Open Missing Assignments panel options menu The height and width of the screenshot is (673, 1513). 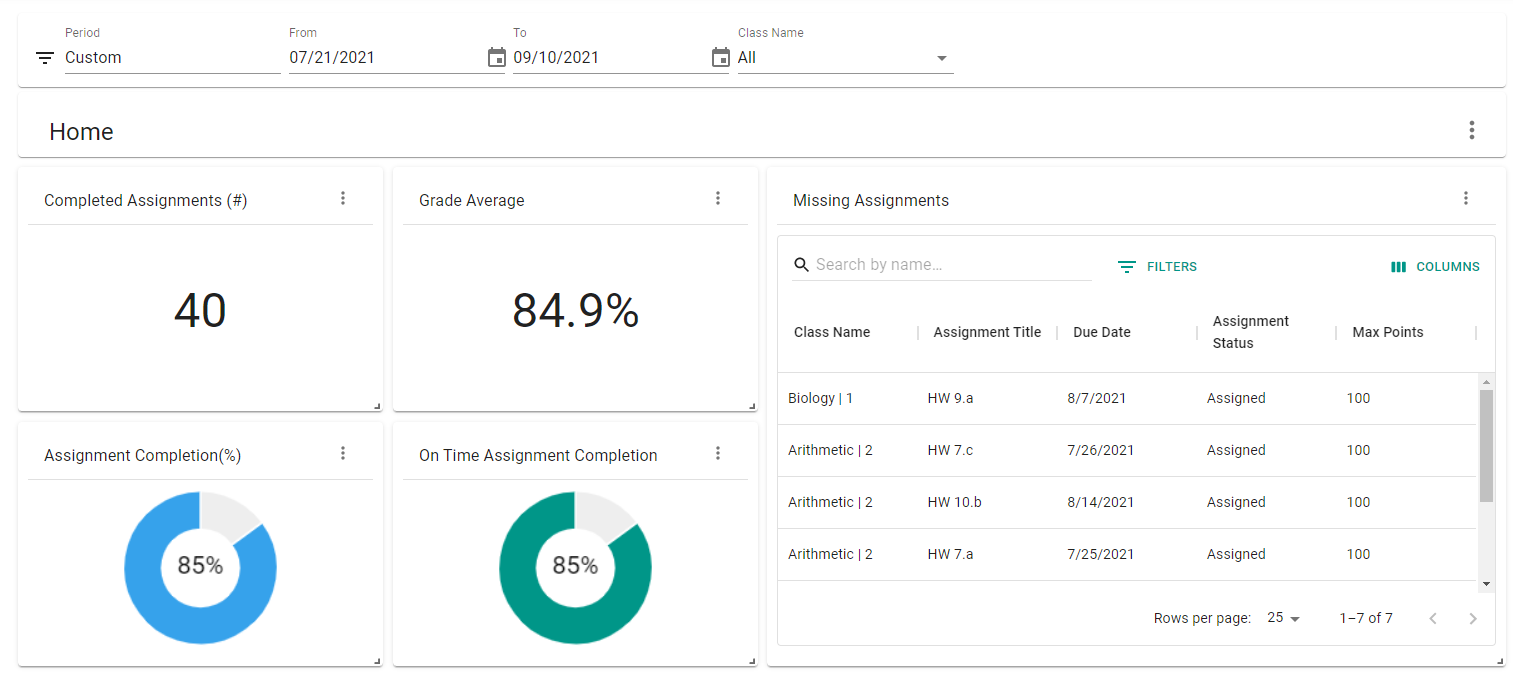point(1465,198)
